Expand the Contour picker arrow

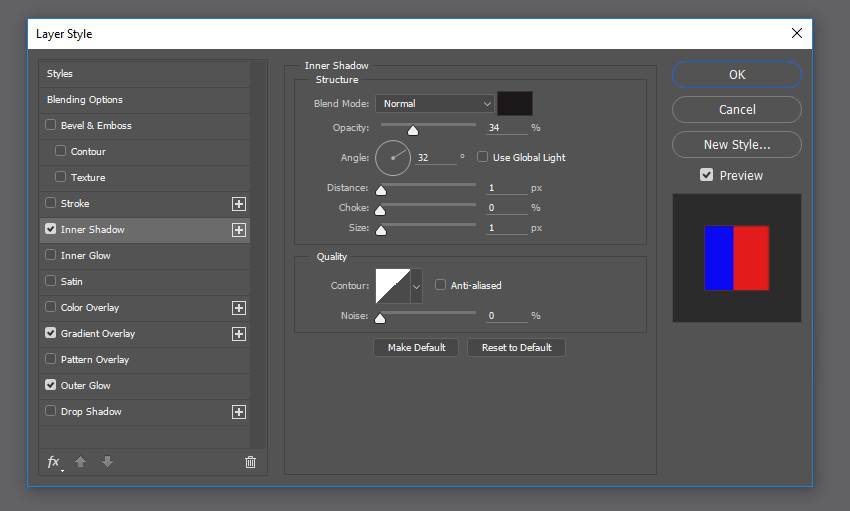tap(416, 286)
